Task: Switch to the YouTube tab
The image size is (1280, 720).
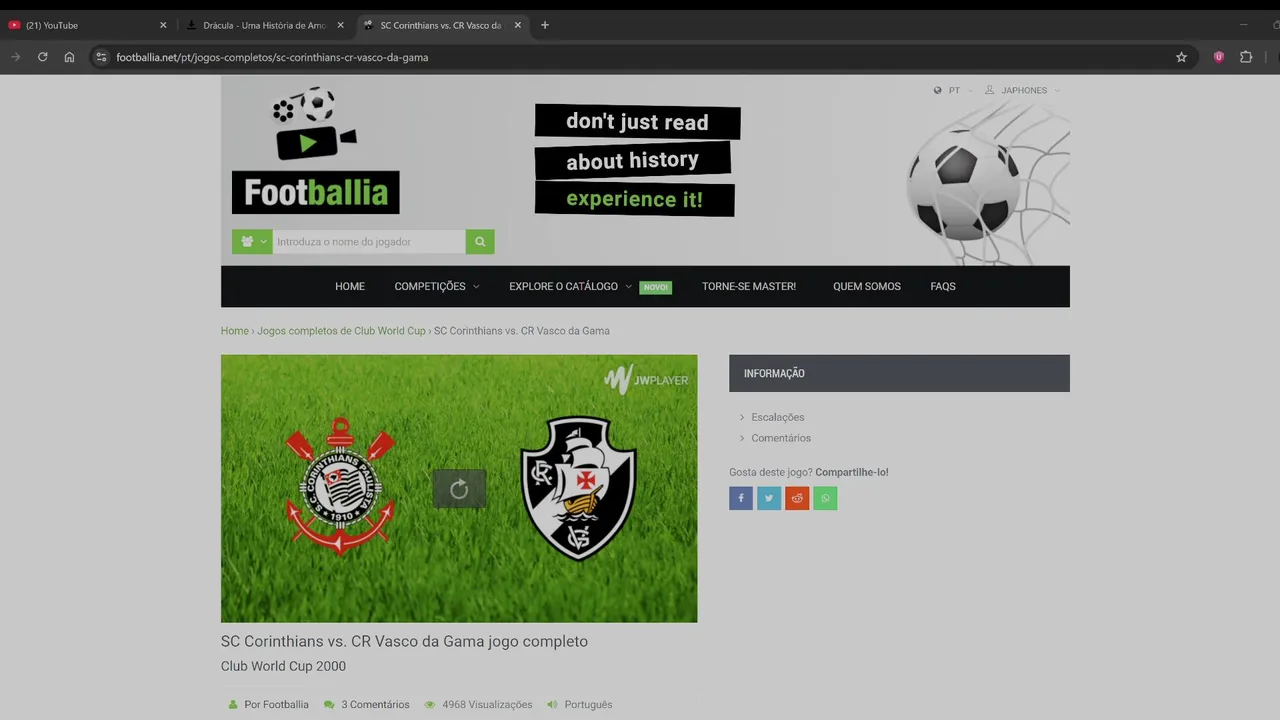Action: [88, 25]
